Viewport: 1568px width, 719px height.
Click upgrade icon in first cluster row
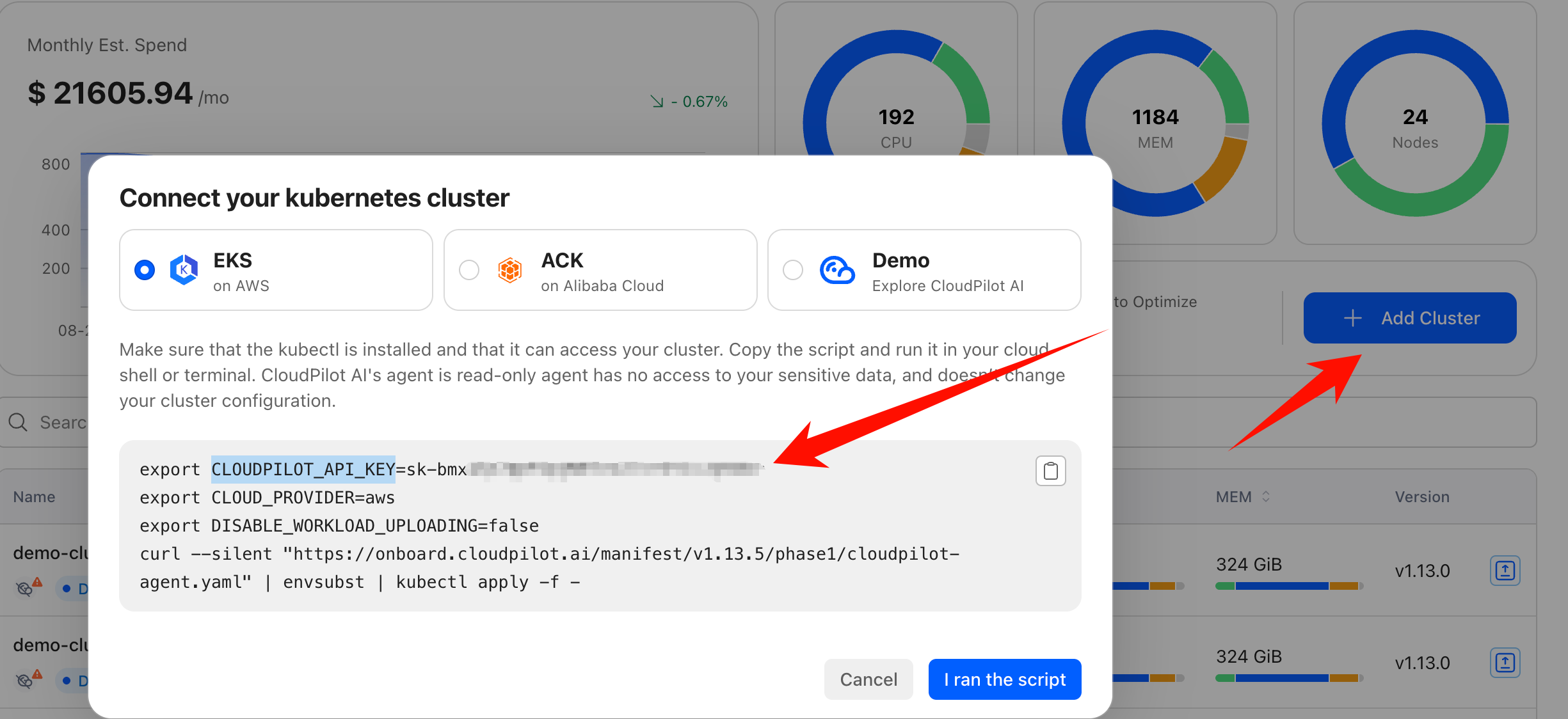[1505, 571]
